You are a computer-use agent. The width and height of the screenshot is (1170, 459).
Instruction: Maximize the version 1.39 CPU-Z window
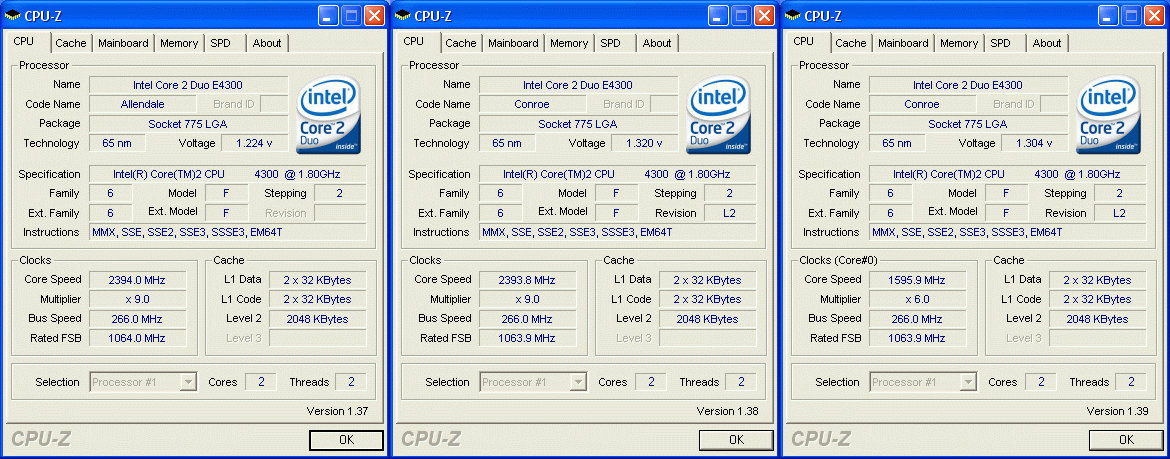[1132, 15]
